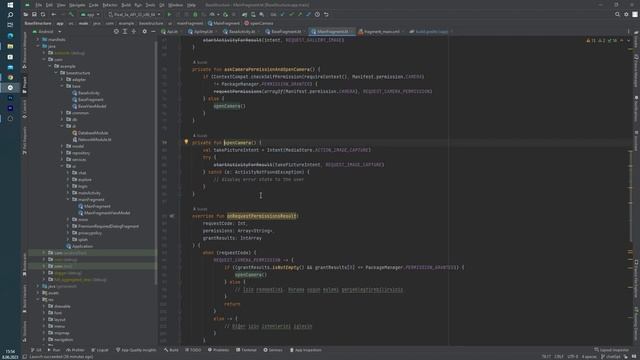640x360 pixels.
Task: Click the Debug app bug icon in toolbar
Action: pyautogui.click(x=195, y=14)
